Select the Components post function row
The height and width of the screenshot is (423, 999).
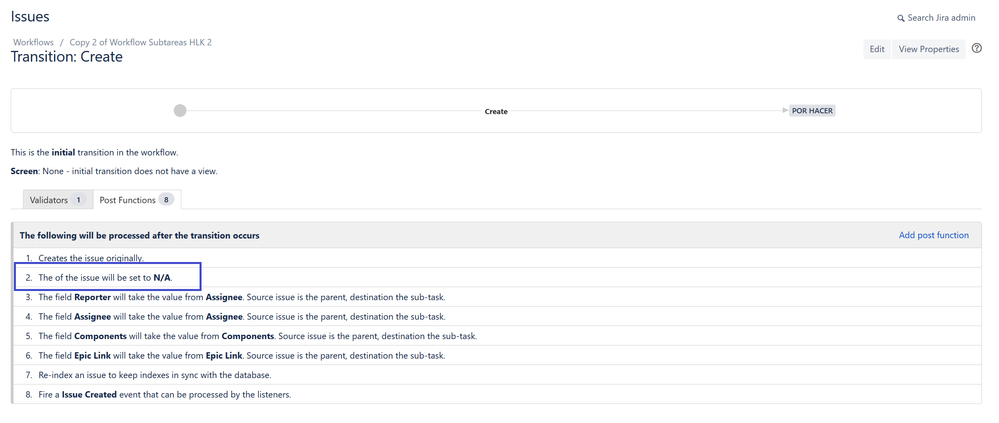click(x=497, y=336)
